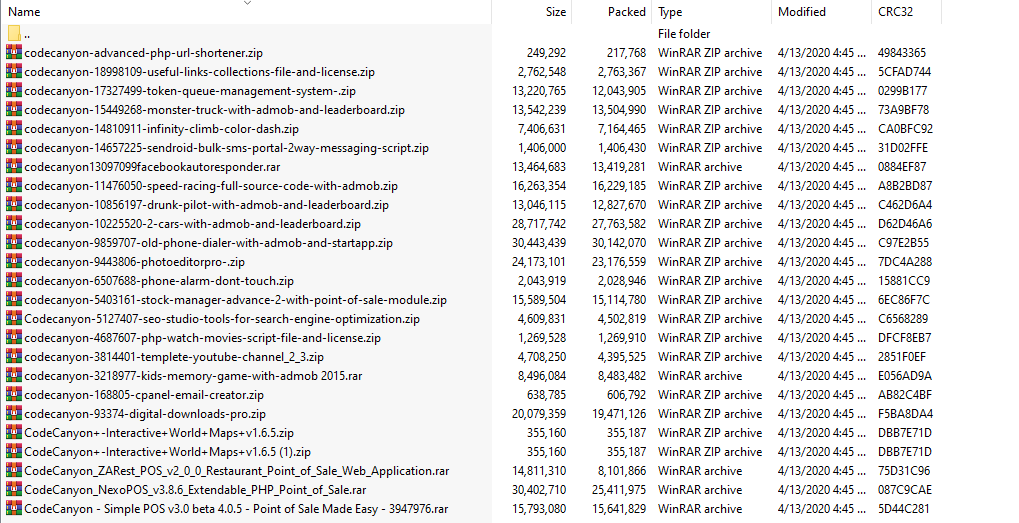The height and width of the screenshot is (523, 1019).
Task: Toggle sort arrow above the Name column
Action: point(247,3)
